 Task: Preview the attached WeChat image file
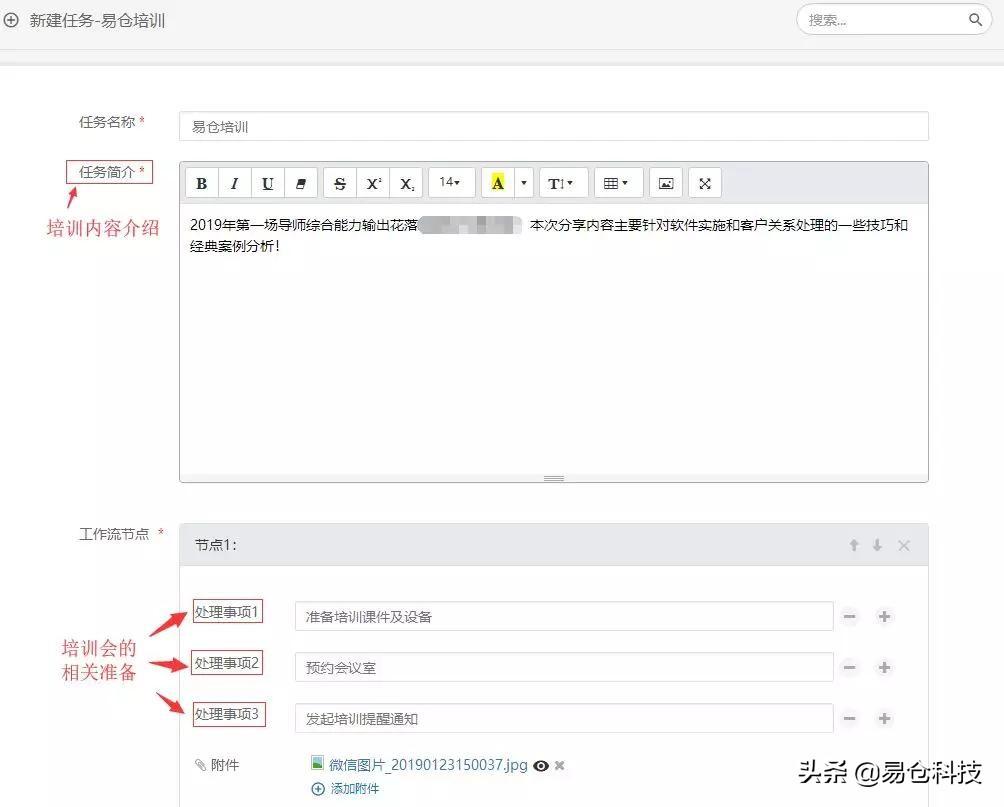[x=540, y=765]
